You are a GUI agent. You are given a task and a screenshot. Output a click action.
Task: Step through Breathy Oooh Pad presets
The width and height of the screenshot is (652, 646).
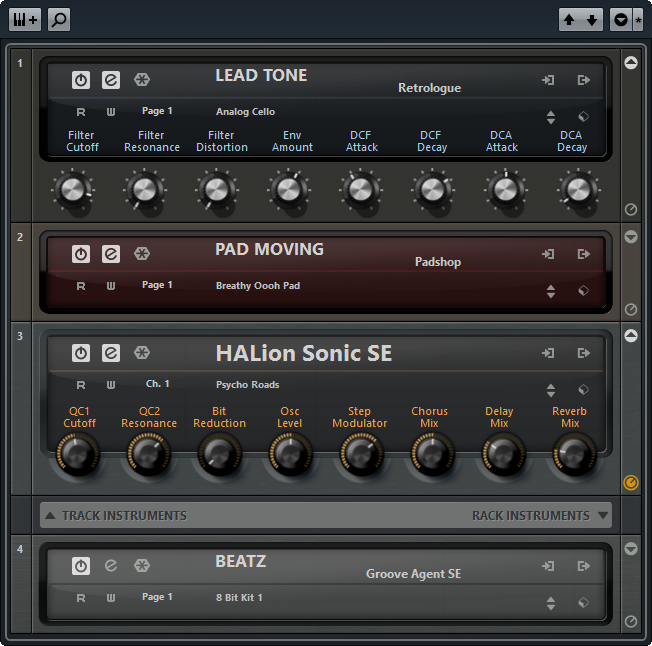551,291
